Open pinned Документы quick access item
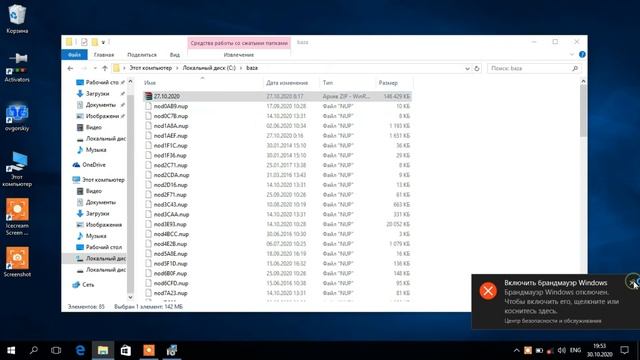This screenshot has height=360, width=640. pyautogui.click(x=100, y=105)
